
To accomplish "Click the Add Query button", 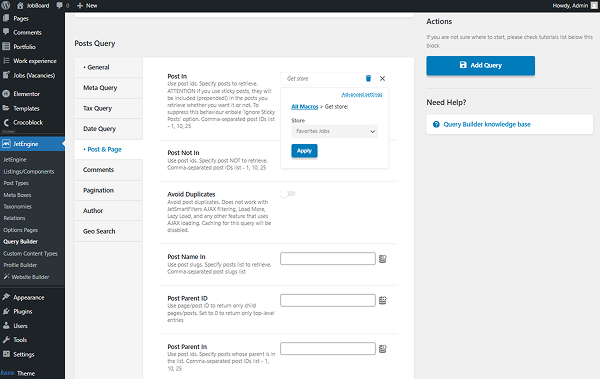I will 481,65.
